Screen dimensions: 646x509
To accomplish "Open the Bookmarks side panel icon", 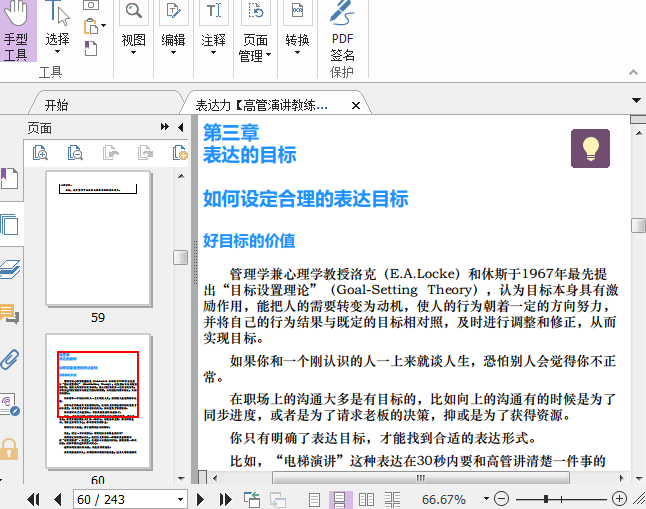I will pyautogui.click(x=9, y=178).
